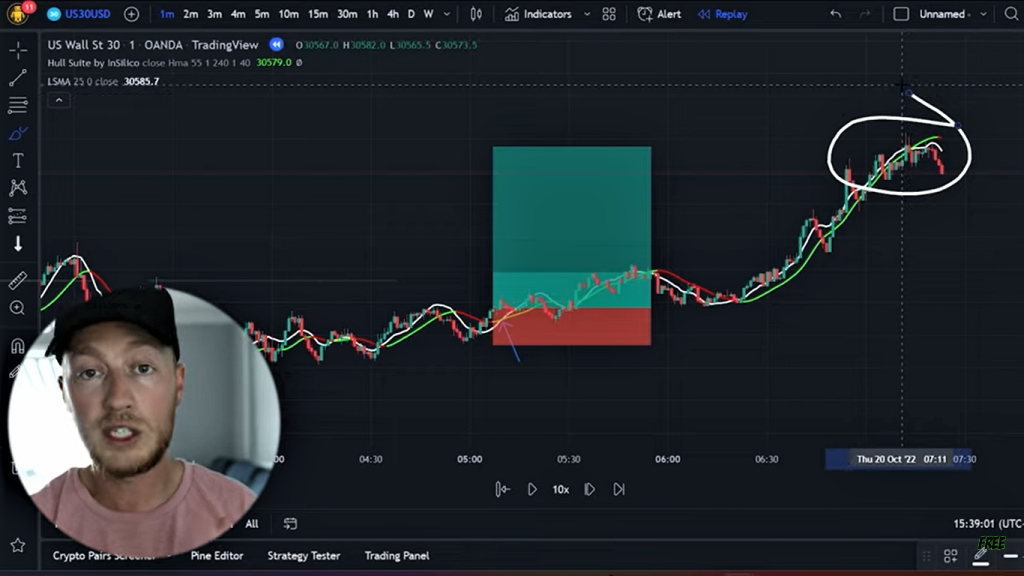The width and height of the screenshot is (1024, 576).
Task: Select the 15m timeframe
Action: pyautogui.click(x=318, y=14)
